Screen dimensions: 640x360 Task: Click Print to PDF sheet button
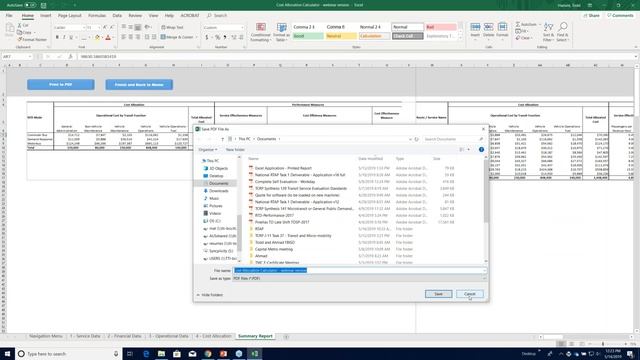(61, 84)
